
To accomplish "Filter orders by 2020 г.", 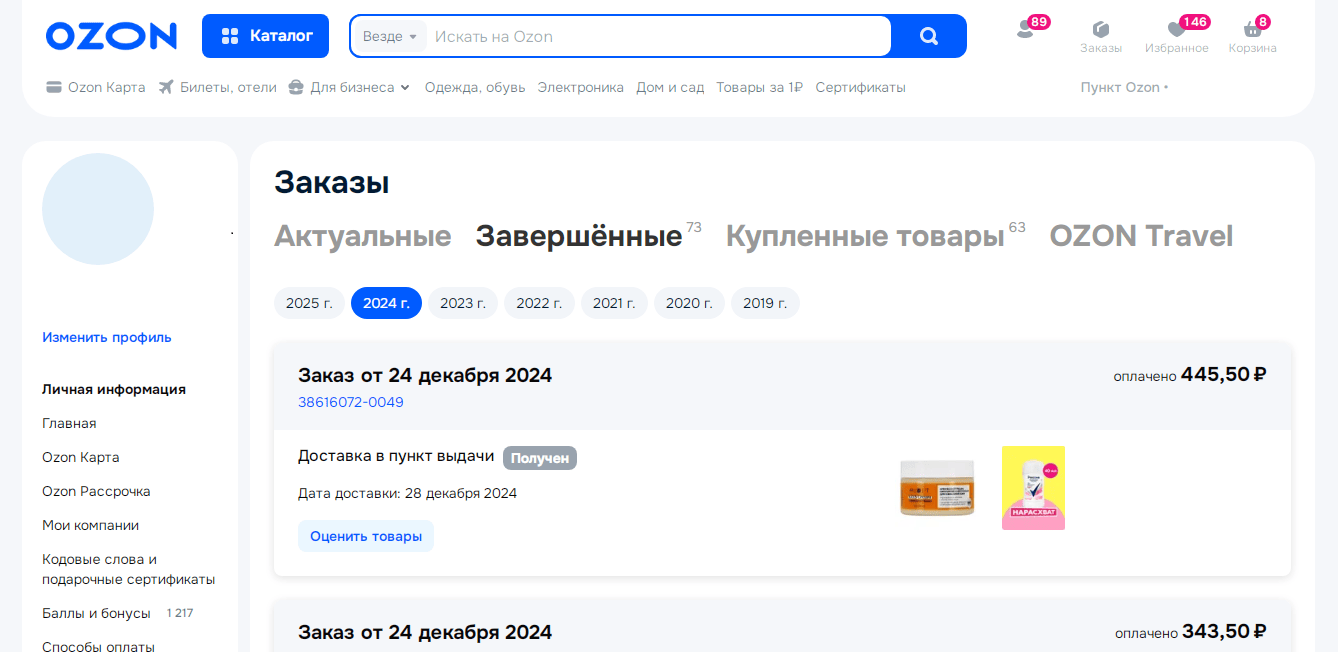I will coord(689,303).
